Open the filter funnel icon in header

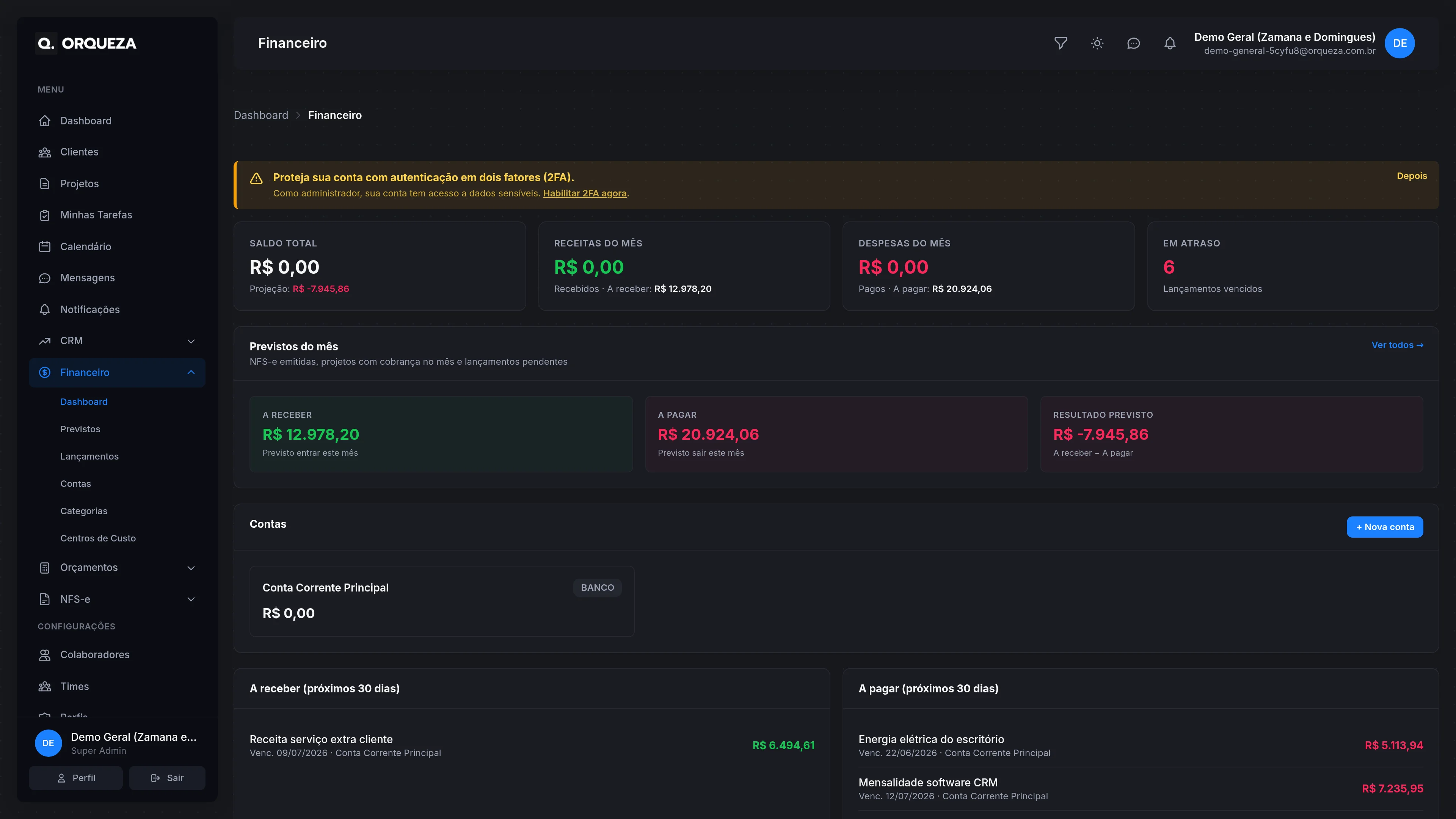pos(1061,44)
